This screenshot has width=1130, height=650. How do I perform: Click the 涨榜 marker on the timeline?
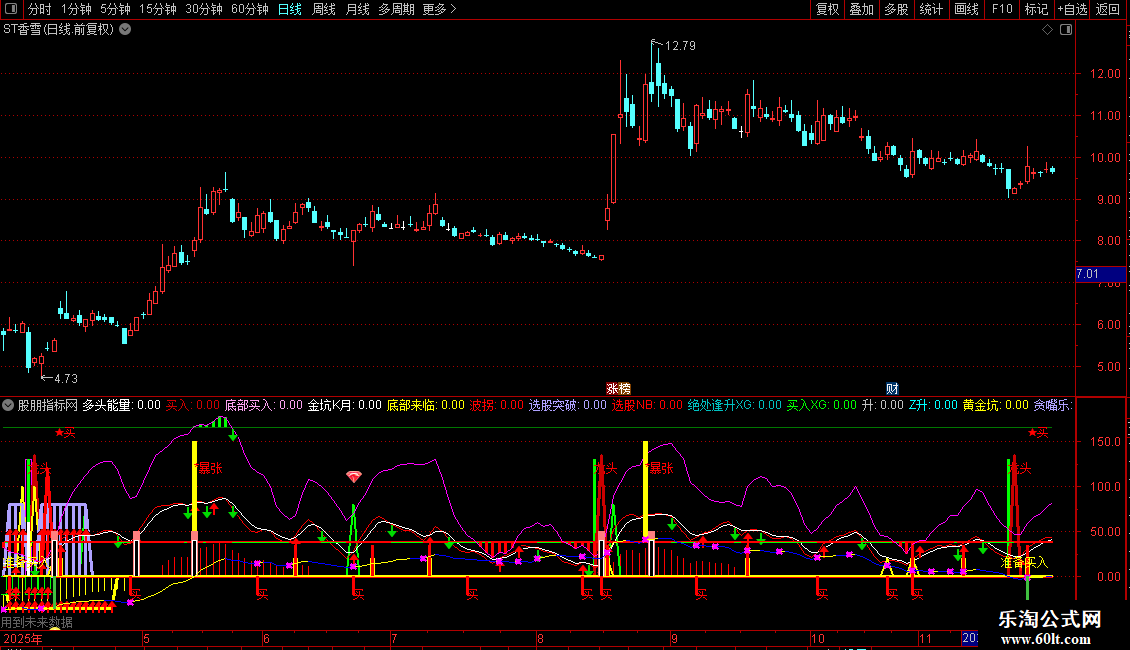(619, 388)
